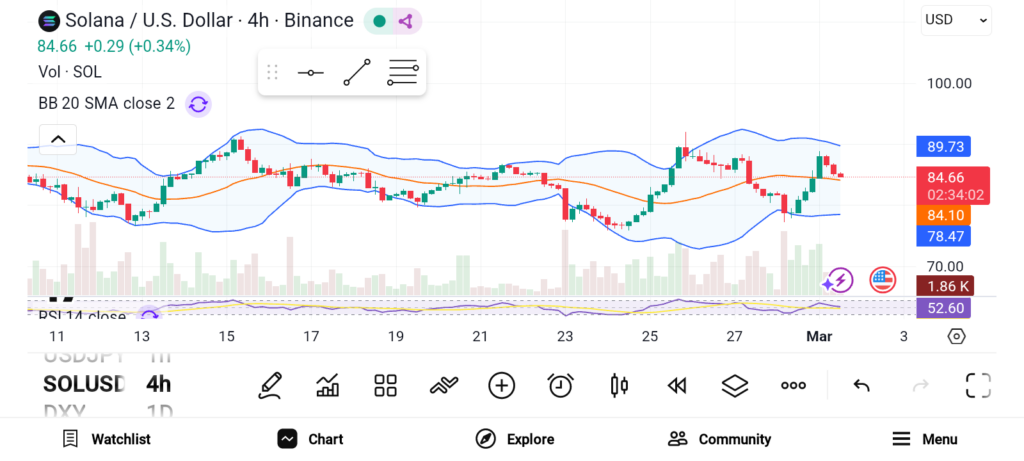
Task: Switch to the Watchlist tab
Action: pyautogui.click(x=106, y=439)
